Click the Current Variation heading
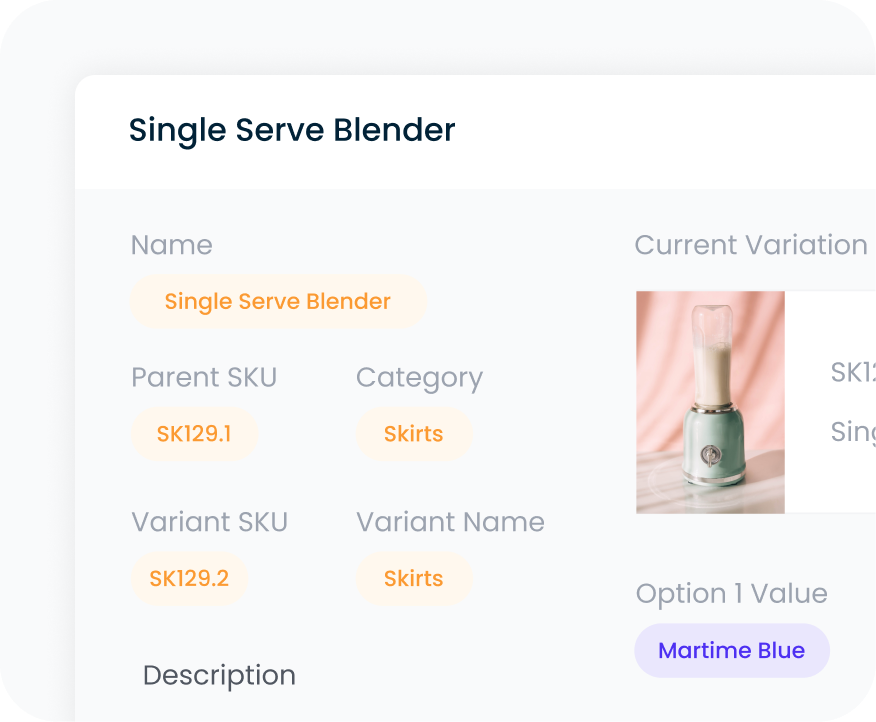Viewport: 876px width, 722px height. coord(751,245)
